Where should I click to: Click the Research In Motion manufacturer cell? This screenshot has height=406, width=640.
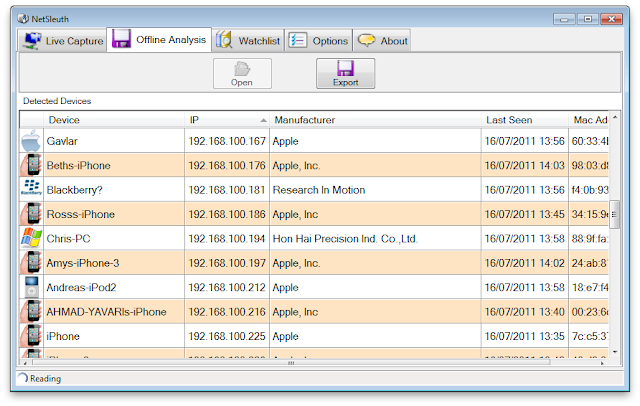tap(375, 190)
